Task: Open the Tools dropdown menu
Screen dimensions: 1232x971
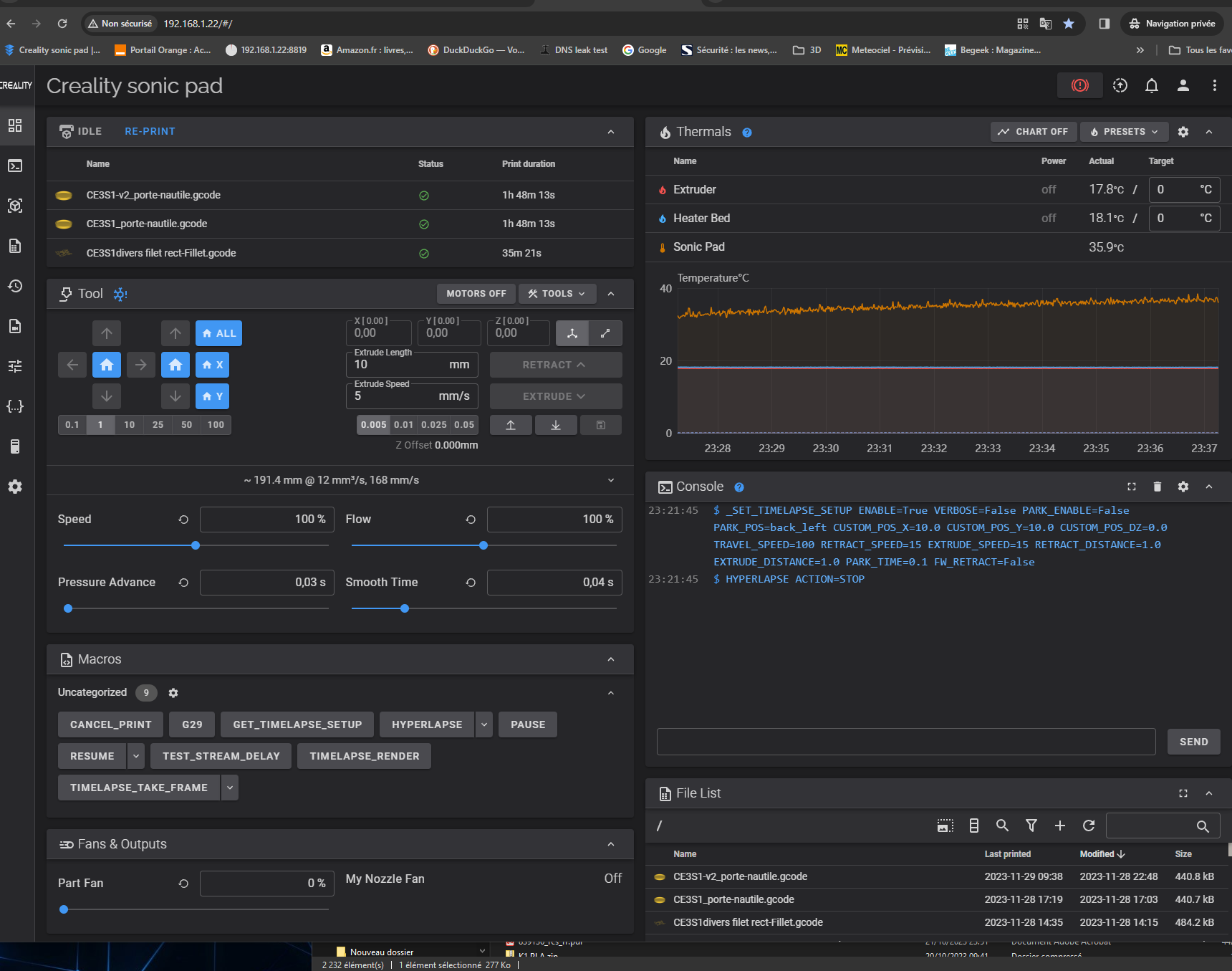Action: tap(557, 294)
